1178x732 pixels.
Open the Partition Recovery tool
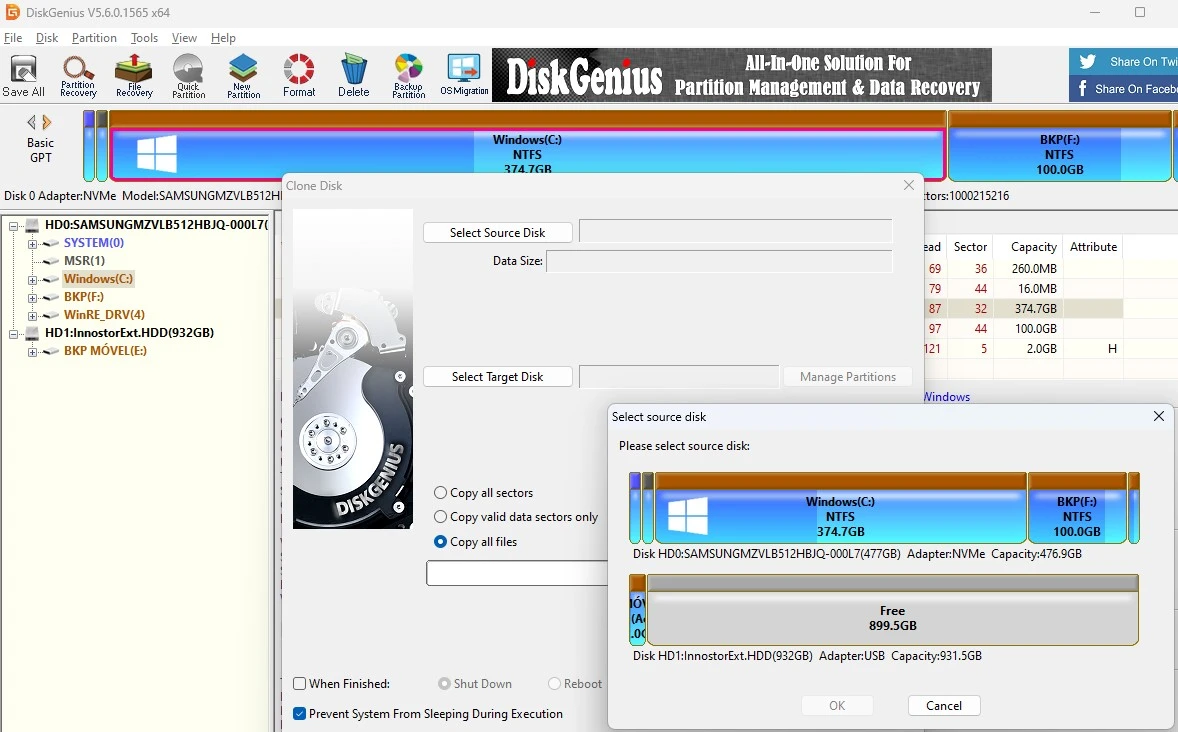click(x=78, y=76)
